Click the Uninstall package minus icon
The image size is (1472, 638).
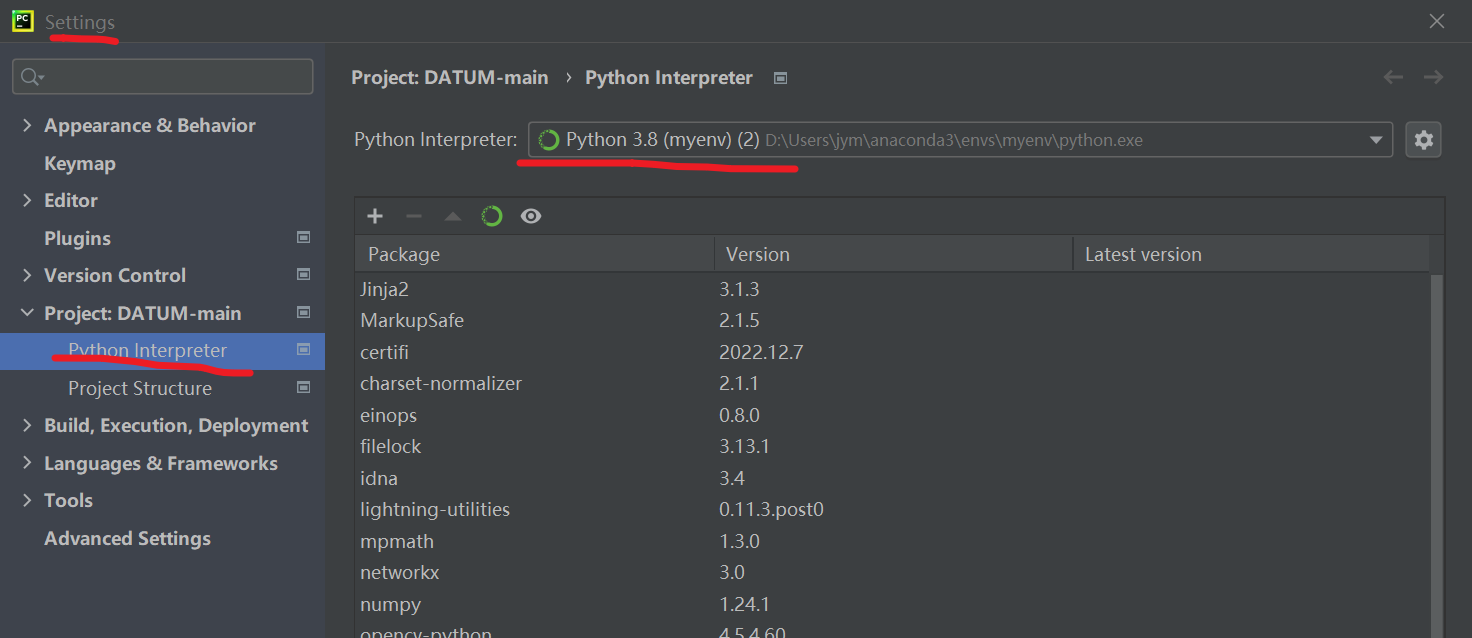click(x=413, y=216)
